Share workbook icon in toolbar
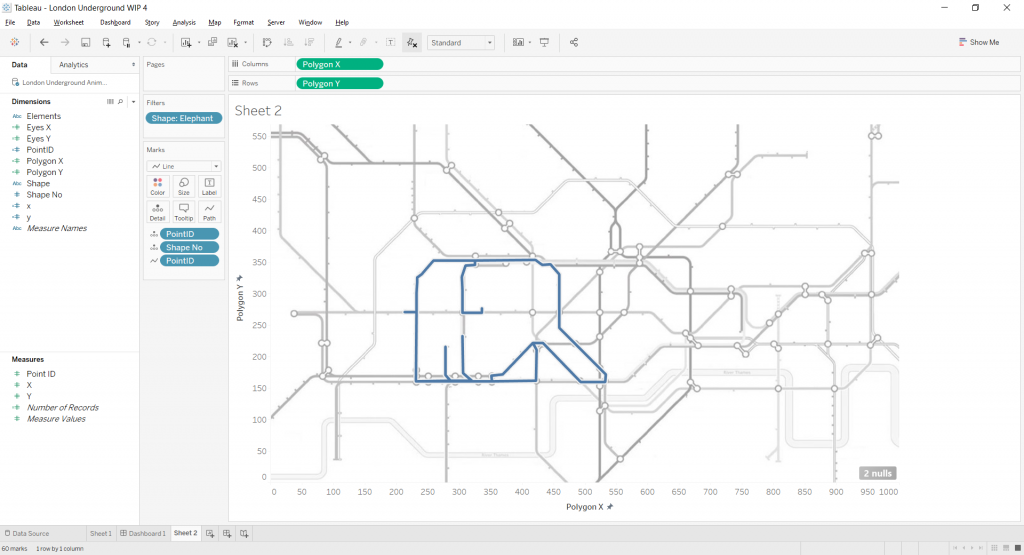Screen dimensions: 1024x555 click(573, 42)
